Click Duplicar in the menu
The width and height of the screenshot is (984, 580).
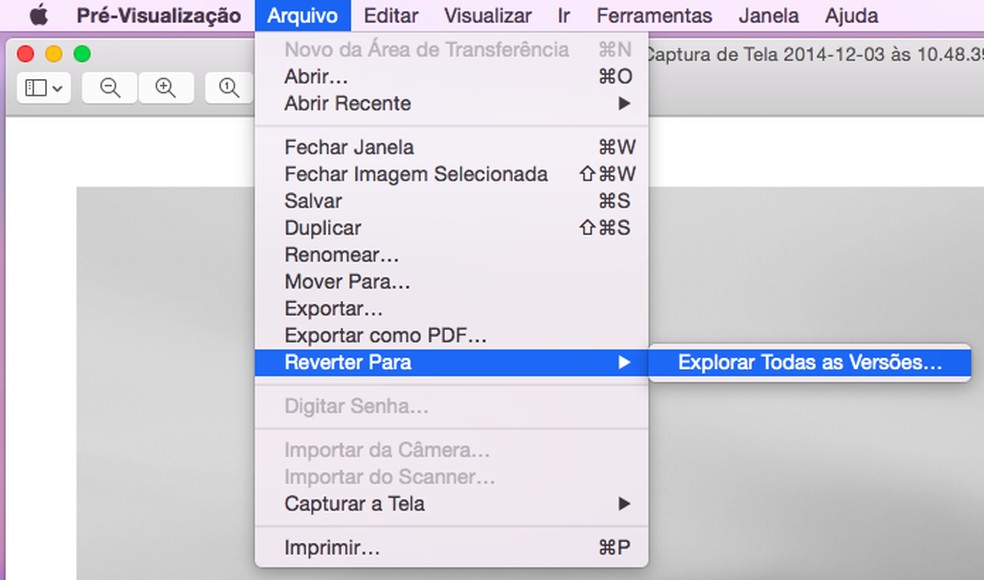(323, 228)
